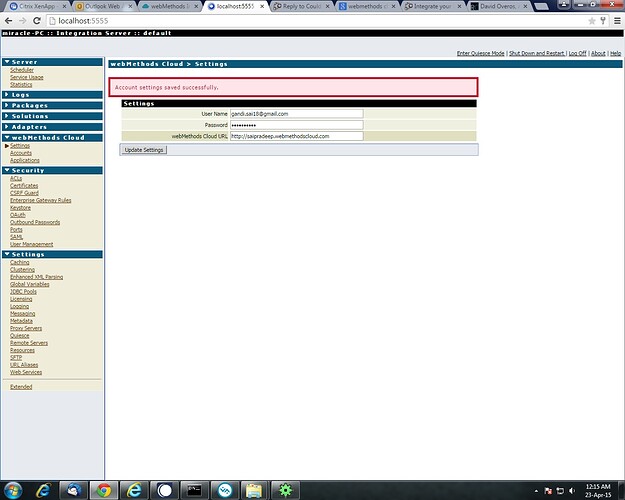625x500 pixels.
Task: Open Proxy Servers link
Action: pyautogui.click(x=26, y=328)
